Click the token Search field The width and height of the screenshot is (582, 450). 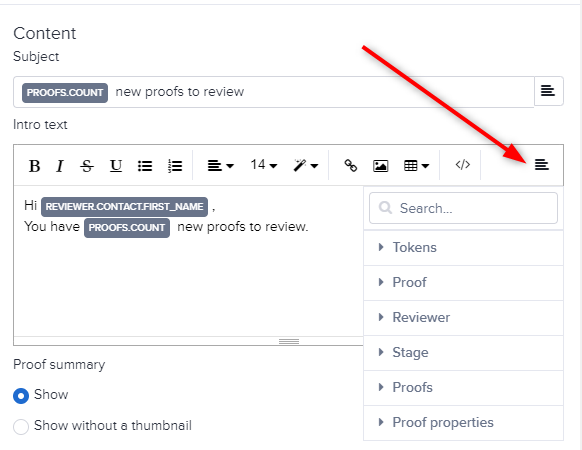click(x=463, y=208)
